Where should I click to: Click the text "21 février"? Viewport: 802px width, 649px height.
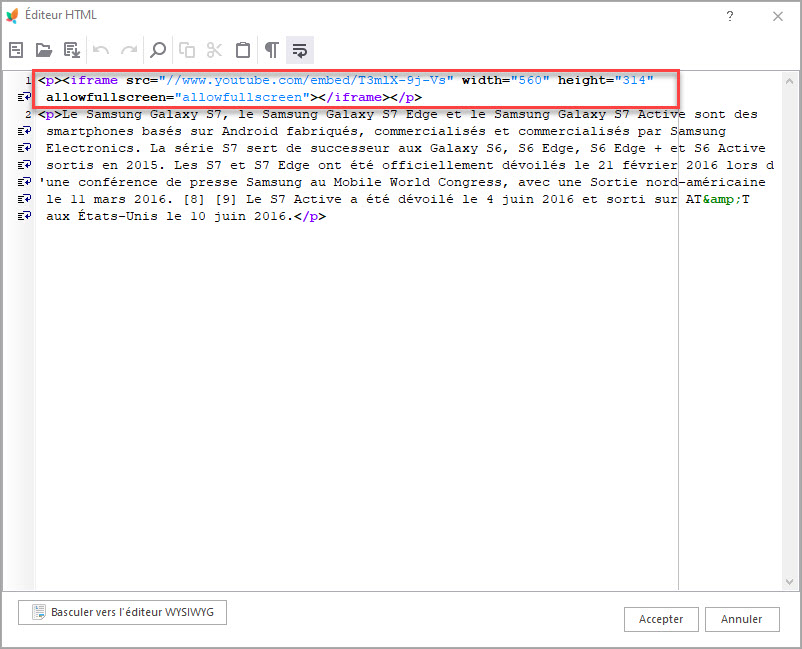638,165
